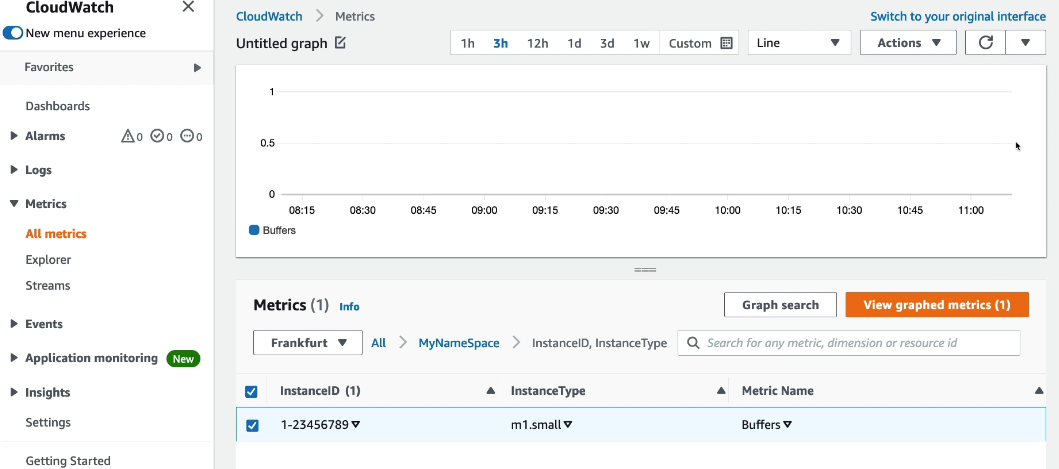Click Switch to your original interface link
1059x469 pixels.
958,16
